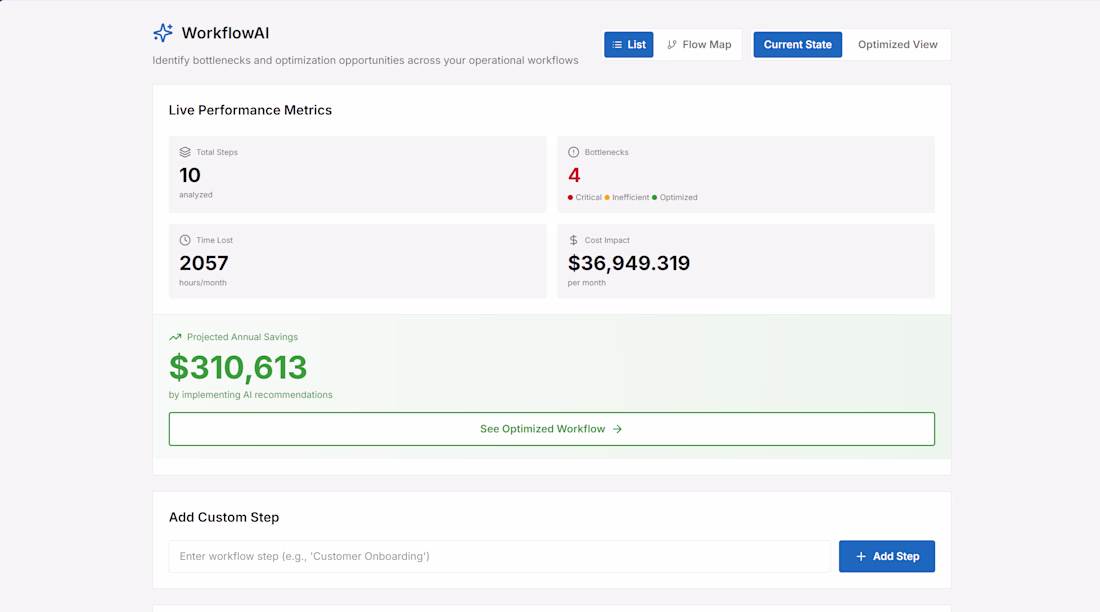Image resolution: width=1100 pixels, height=612 pixels.
Task: Click the Total Steps layers icon
Action: (x=185, y=152)
